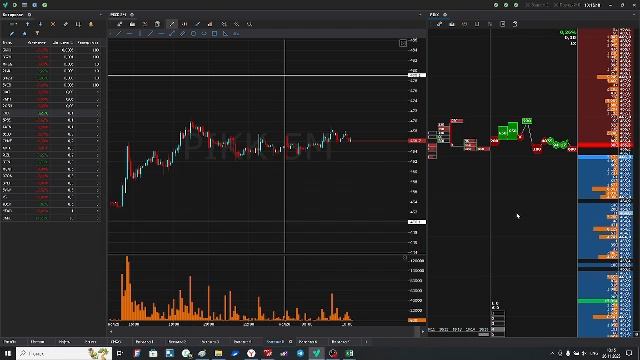This screenshot has width=640, height=360.
Task: Select the candlestick chart type icon
Action: (x=184, y=24)
